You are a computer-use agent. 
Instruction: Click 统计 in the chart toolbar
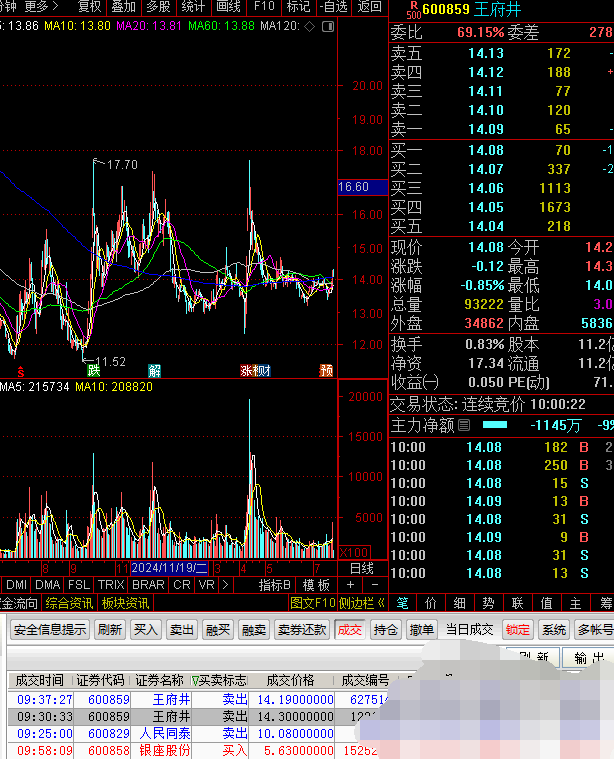click(x=193, y=7)
